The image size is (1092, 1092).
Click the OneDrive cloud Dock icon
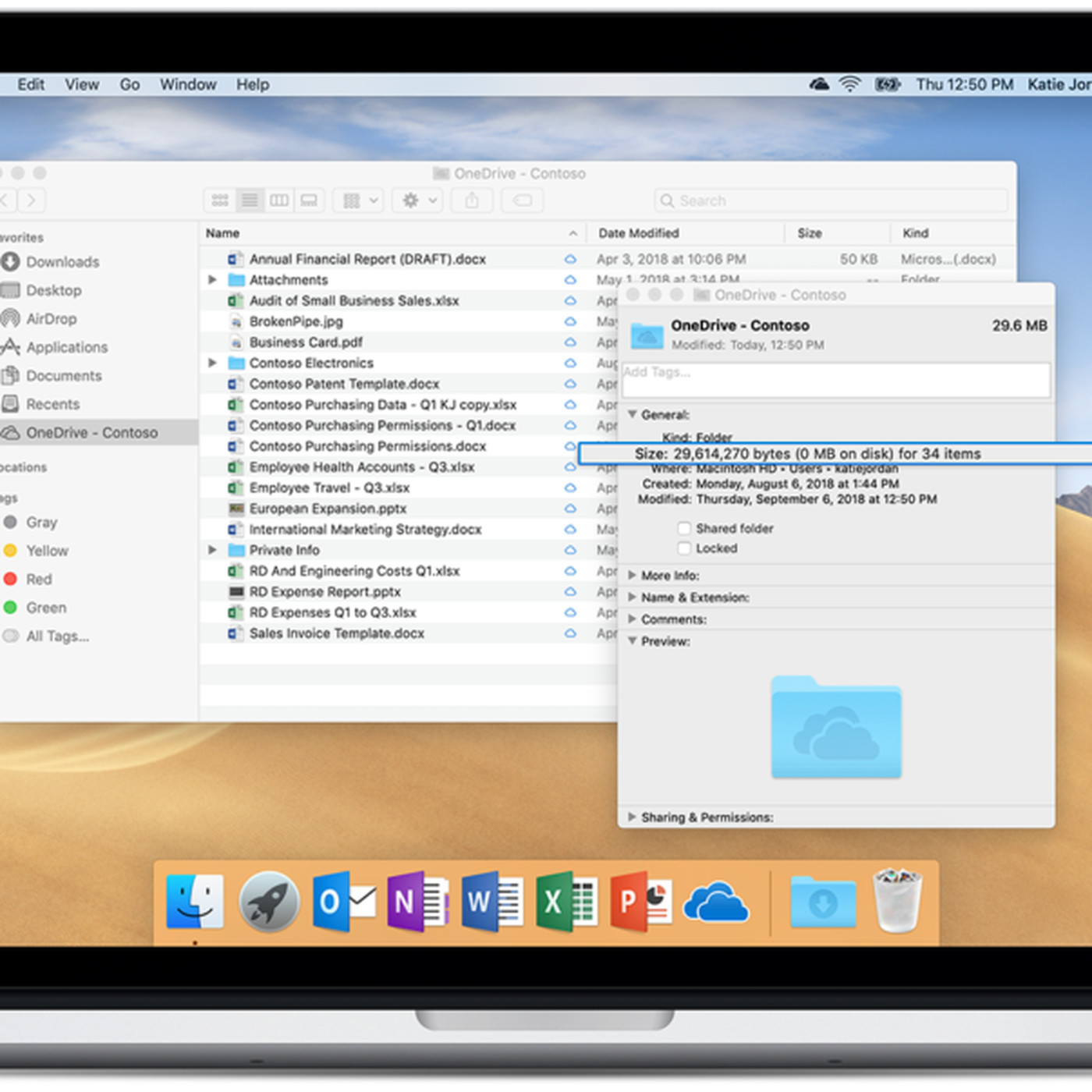pos(715,902)
